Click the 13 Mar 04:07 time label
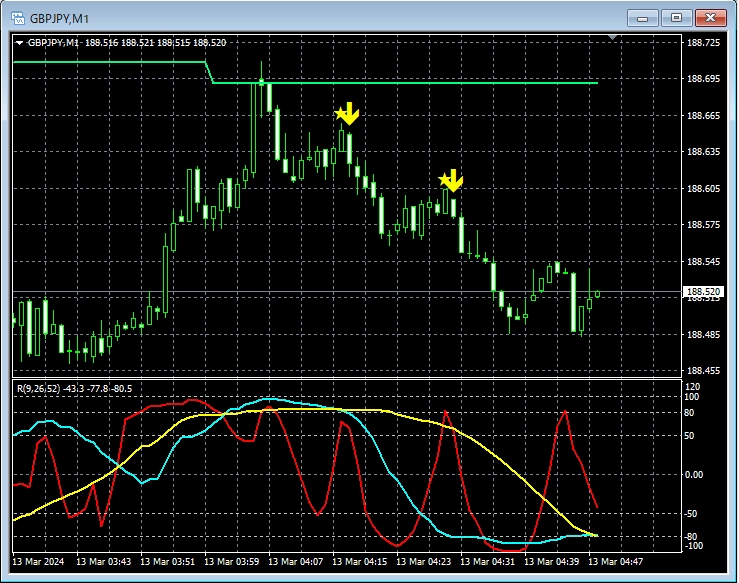Viewport: 739px width, 583px height. coord(298,562)
